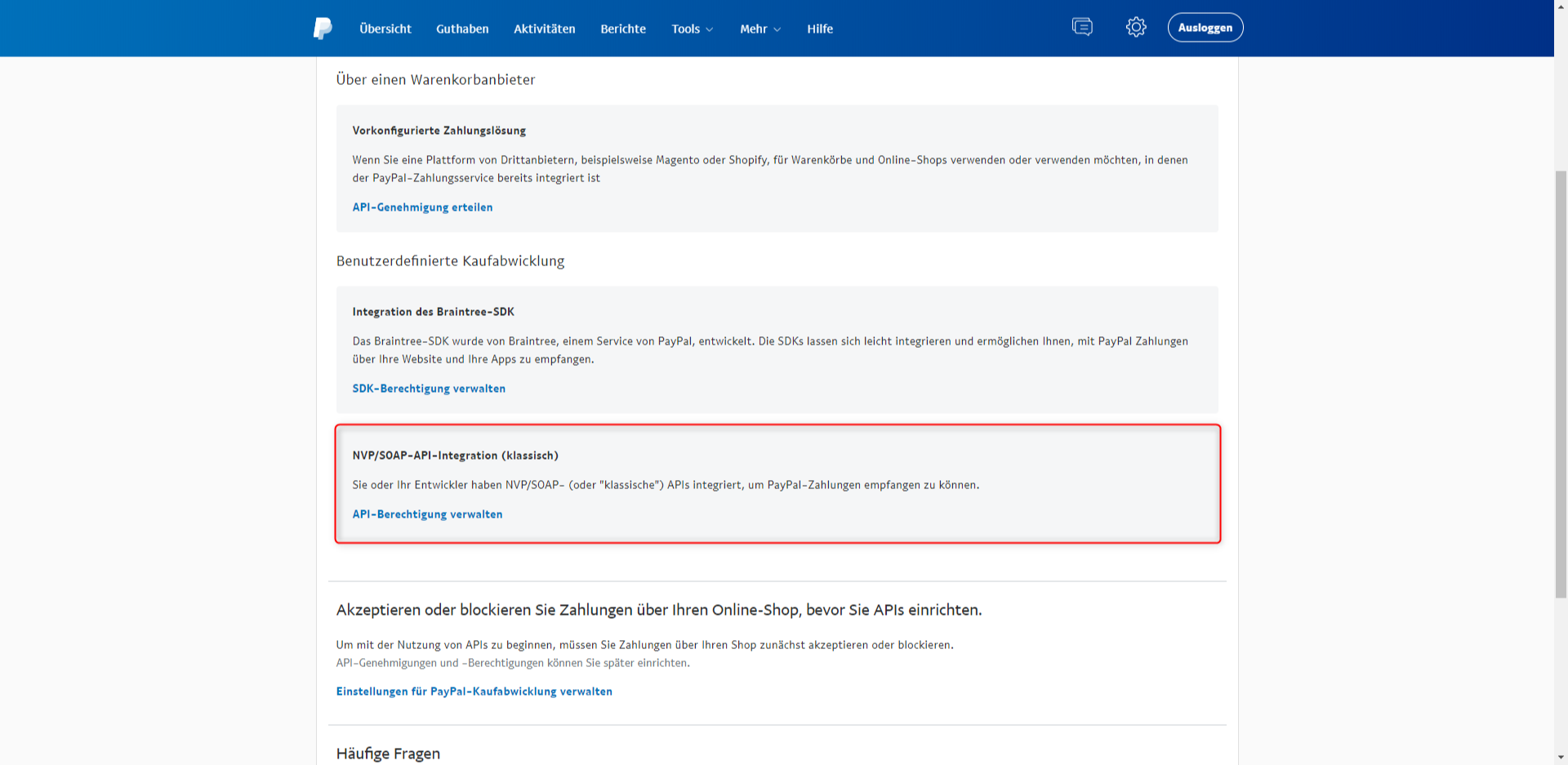
Task: Click the Vorkonfigurierte Zahlungslösung heading
Action: pyautogui.click(x=439, y=131)
